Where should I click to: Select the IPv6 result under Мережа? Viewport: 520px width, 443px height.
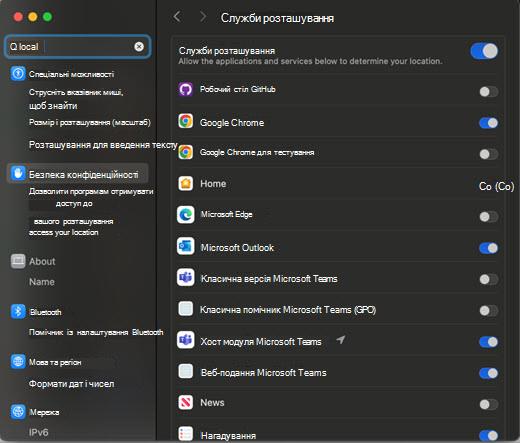click(x=38, y=432)
